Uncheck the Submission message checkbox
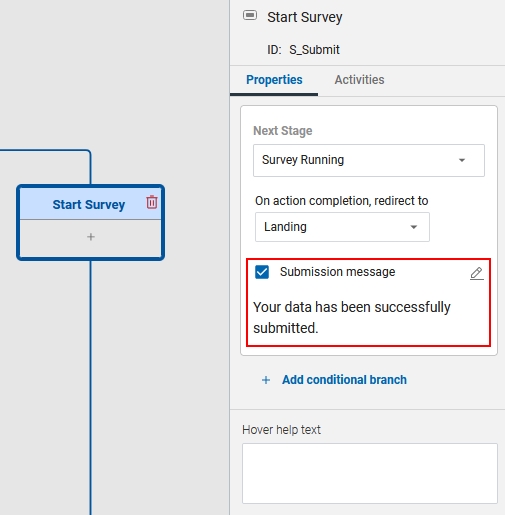 point(262,272)
